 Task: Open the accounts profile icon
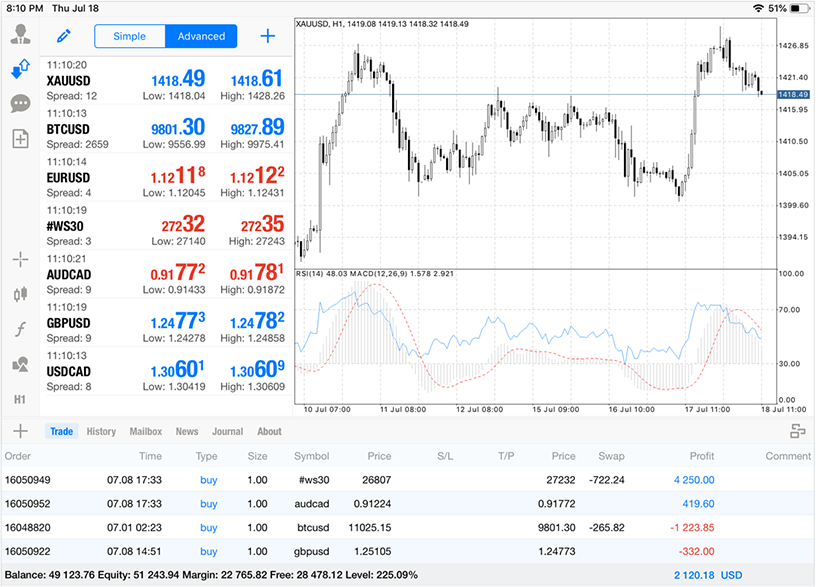(21, 34)
